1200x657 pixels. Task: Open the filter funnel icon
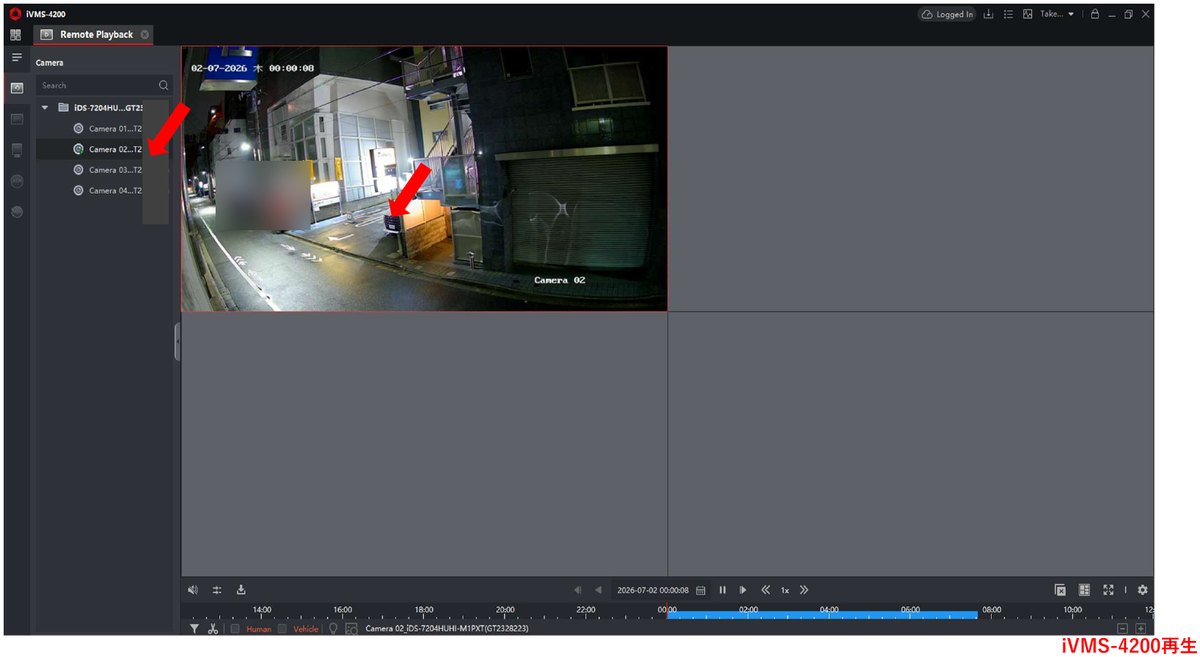[194, 629]
